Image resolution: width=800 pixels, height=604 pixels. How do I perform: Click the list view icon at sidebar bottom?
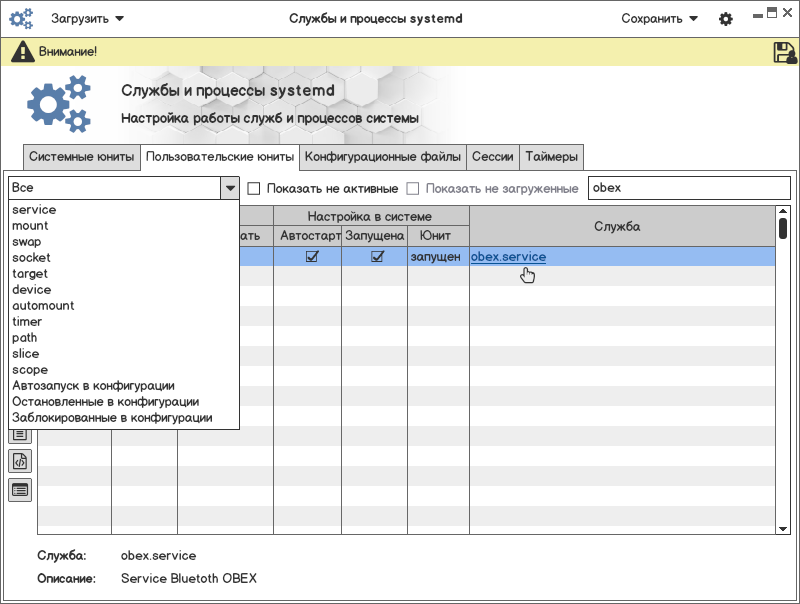[x=20, y=489]
